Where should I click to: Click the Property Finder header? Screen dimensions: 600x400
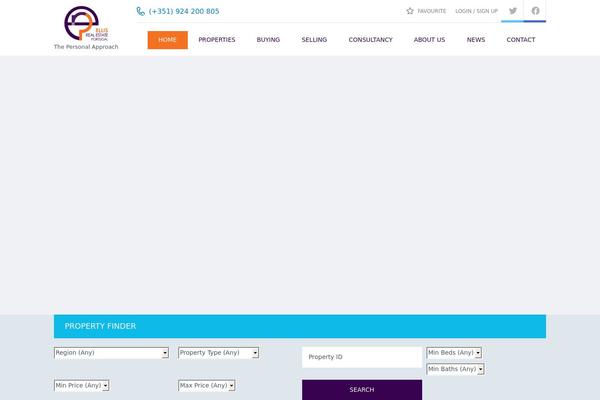[x=300, y=327]
